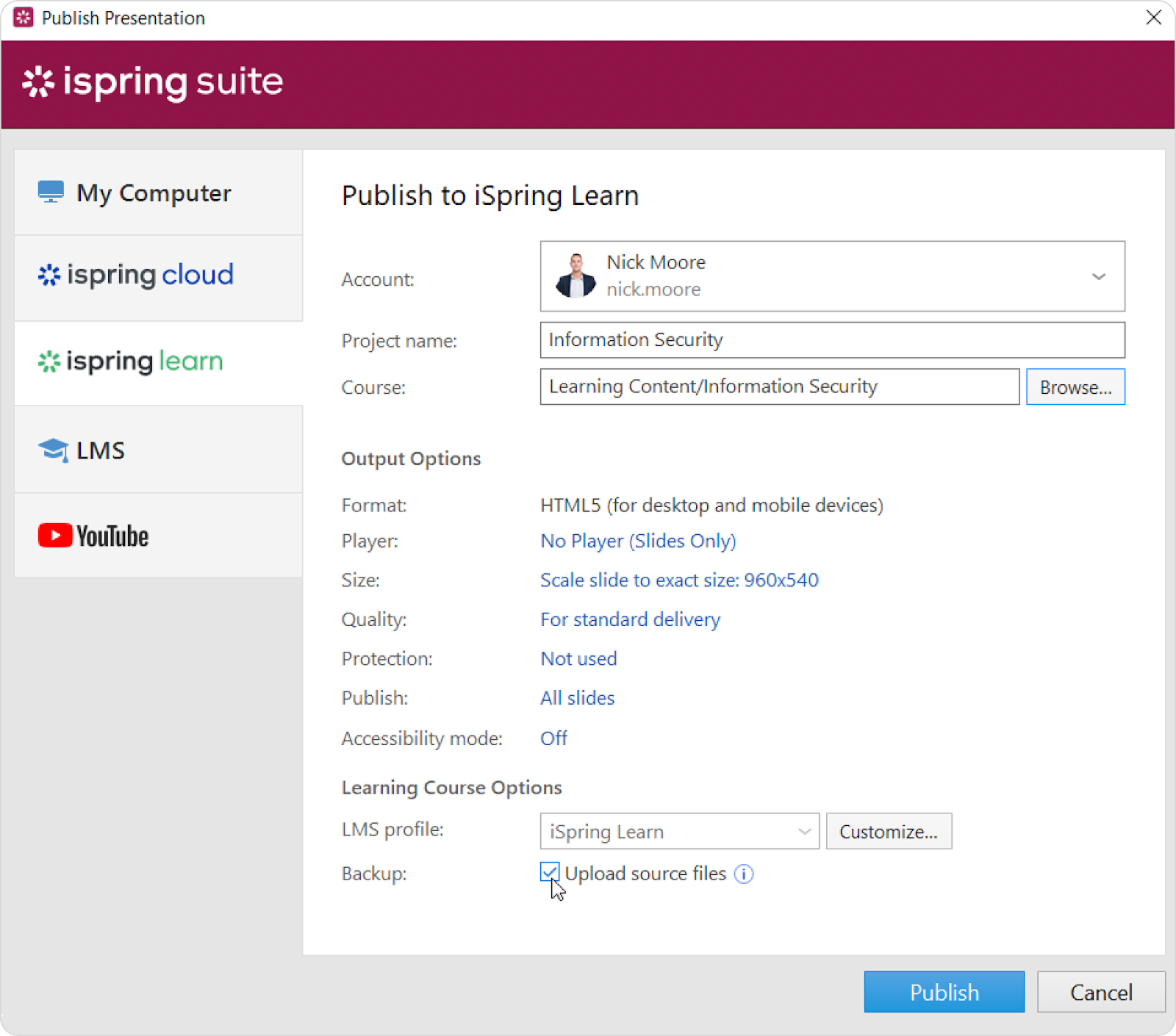Change the Accessibility mode Off link
Image resolution: width=1176 pixels, height=1036 pixels.
pos(553,738)
